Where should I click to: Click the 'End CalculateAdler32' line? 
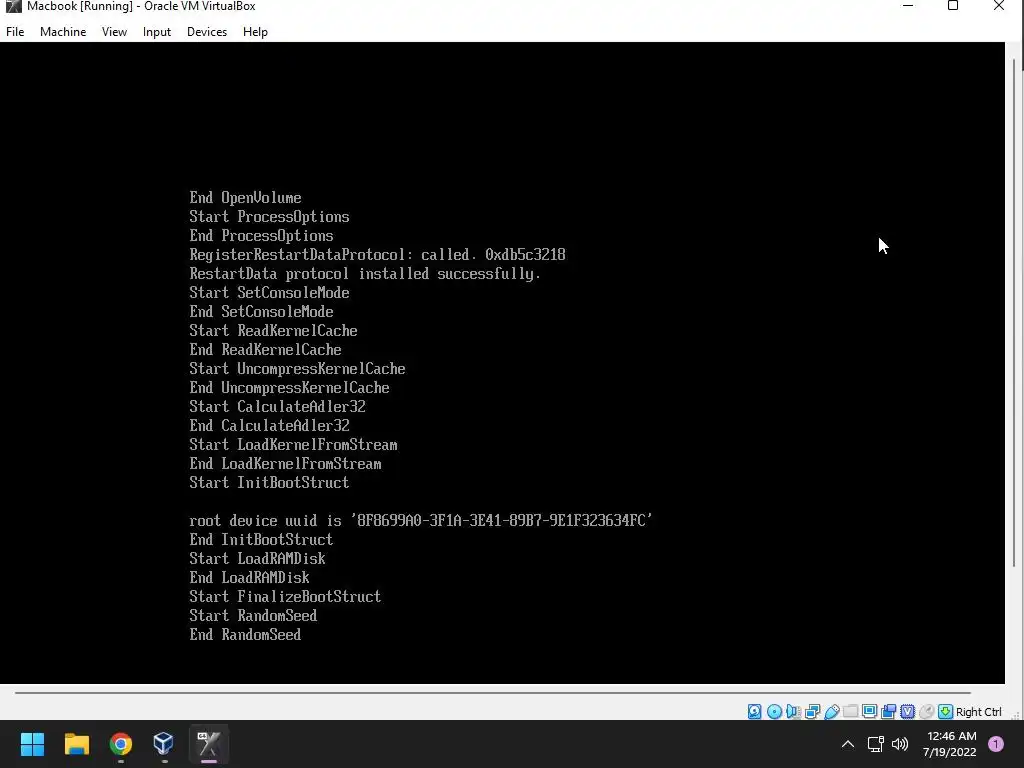269,426
